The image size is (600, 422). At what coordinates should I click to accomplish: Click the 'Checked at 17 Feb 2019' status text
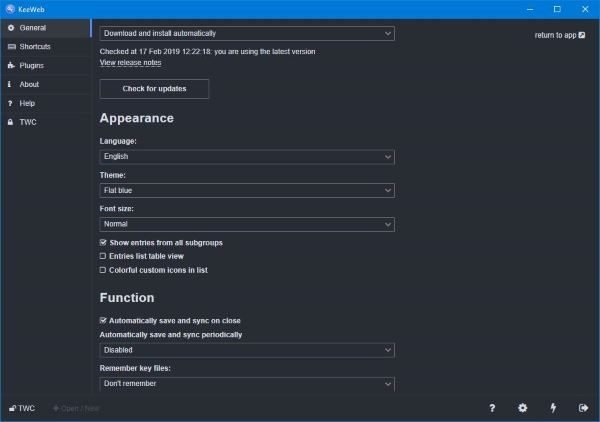click(x=207, y=52)
